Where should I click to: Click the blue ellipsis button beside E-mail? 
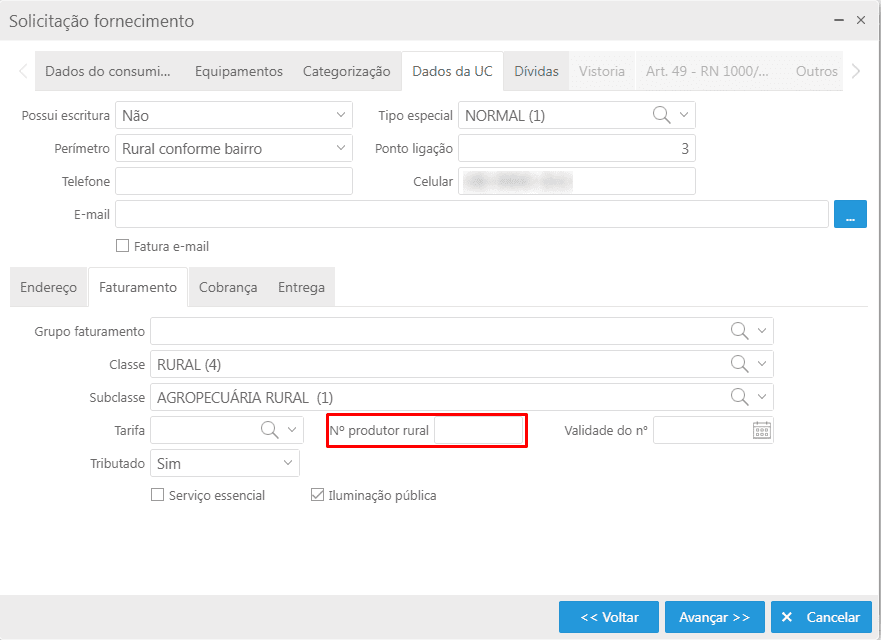point(850,214)
